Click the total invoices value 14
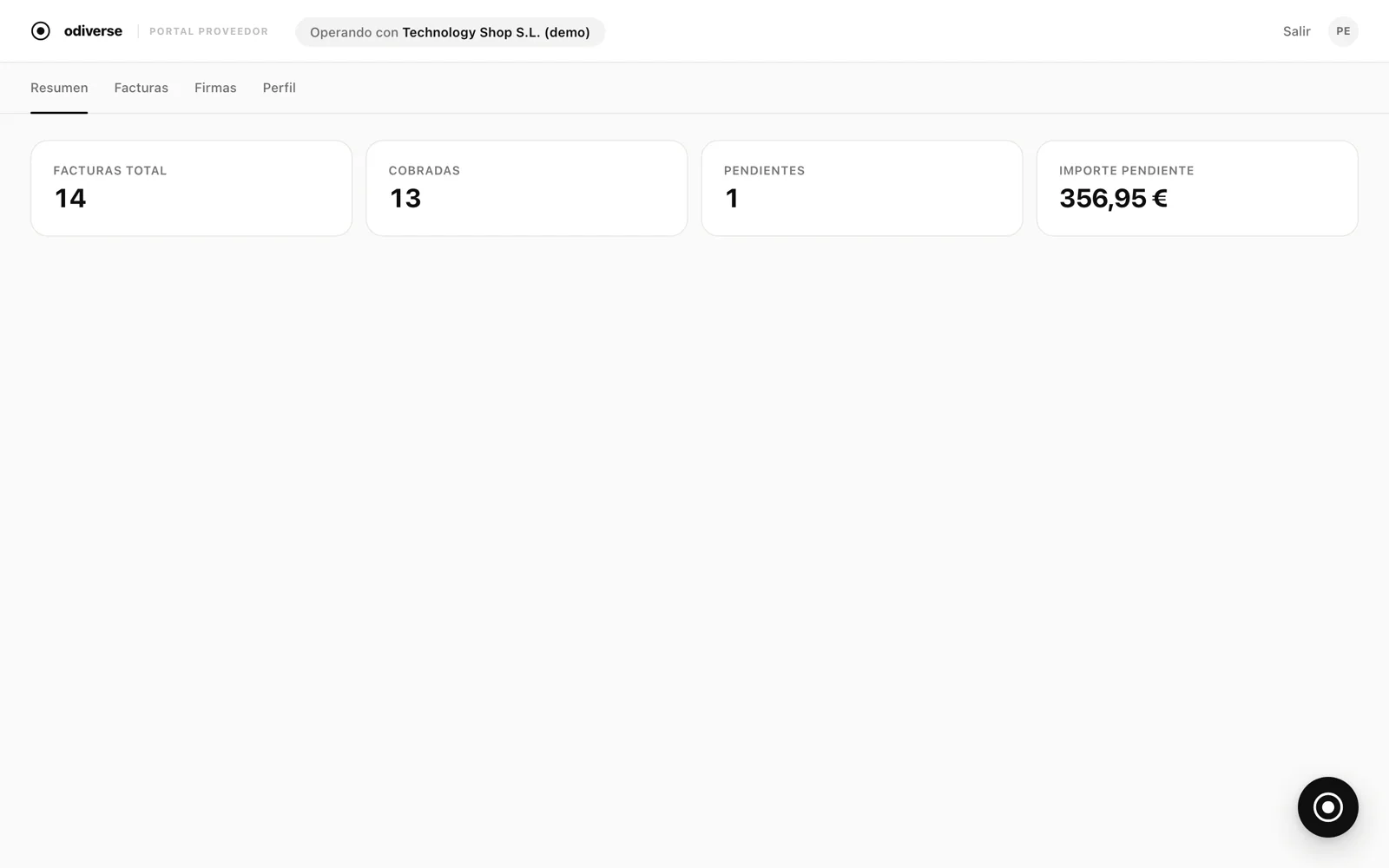The width and height of the screenshot is (1389, 868). pyautogui.click(x=70, y=199)
